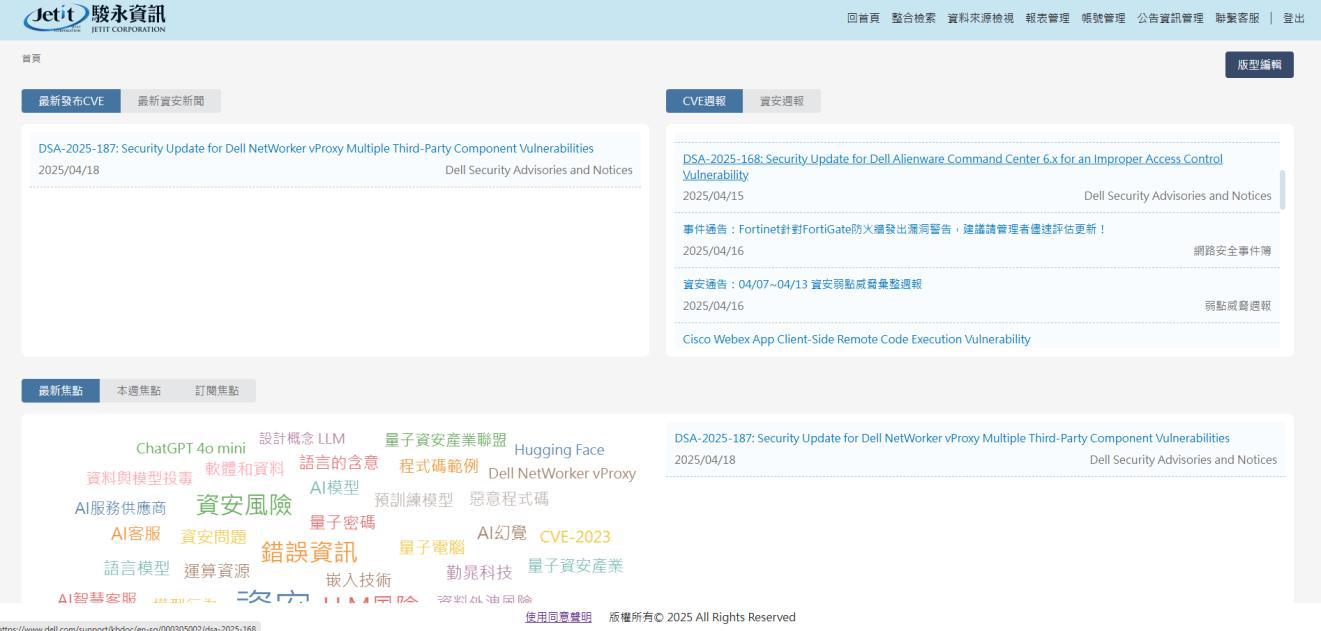Open DSA-2025-187 link beside the word cloud
Viewport: 1321px width, 631px height.
[952, 438]
